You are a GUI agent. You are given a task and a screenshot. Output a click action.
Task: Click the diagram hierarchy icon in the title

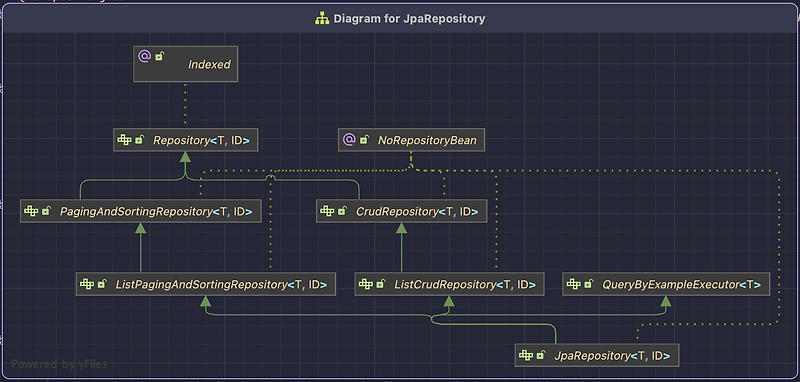[321, 19]
